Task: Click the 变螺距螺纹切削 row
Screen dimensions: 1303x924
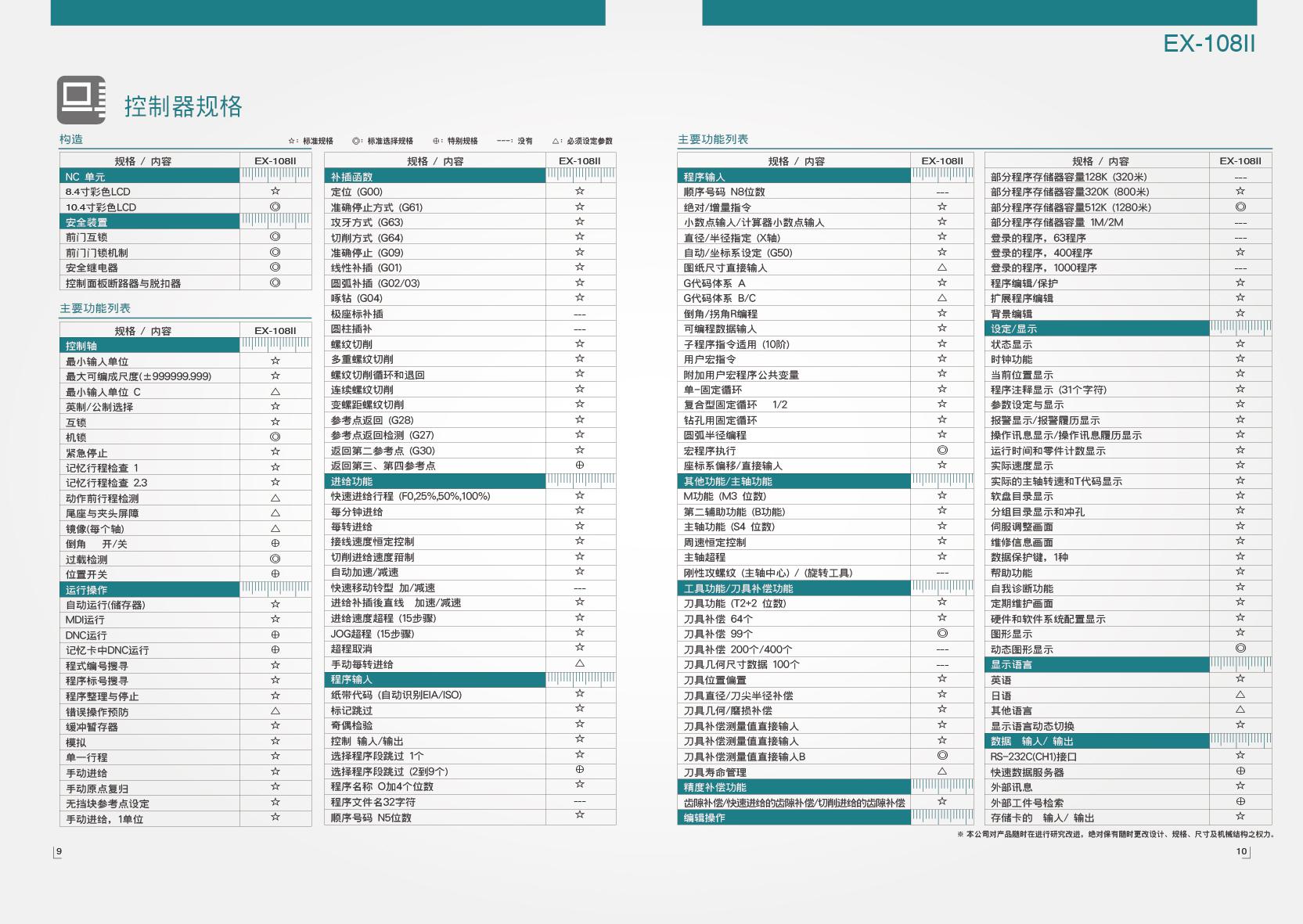Action: (470, 404)
